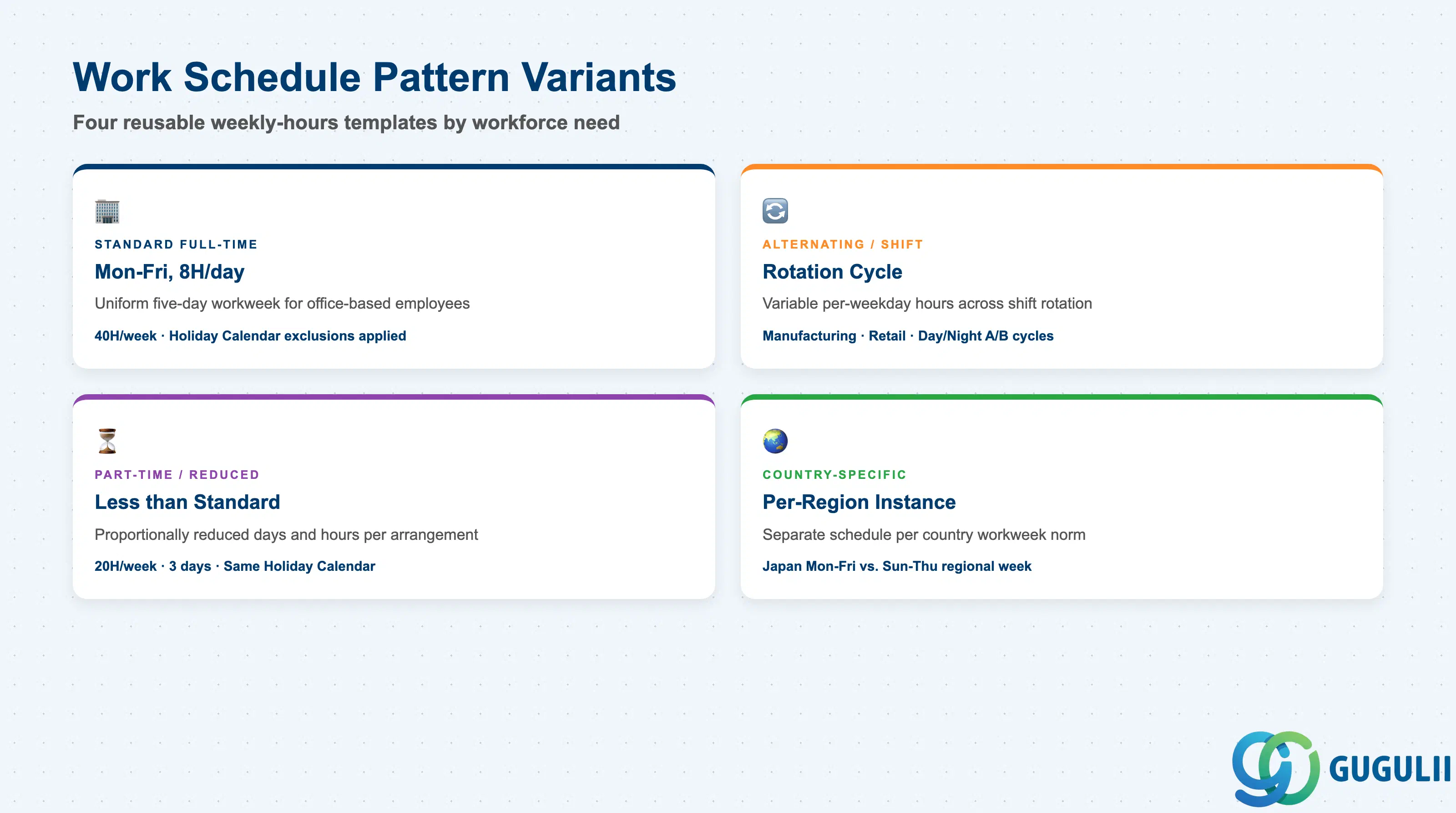This screenshot has width=1456, height=813.
Task: Click the 'COUNTRY-SPECIFIC' label
Action: click(834, 474)
